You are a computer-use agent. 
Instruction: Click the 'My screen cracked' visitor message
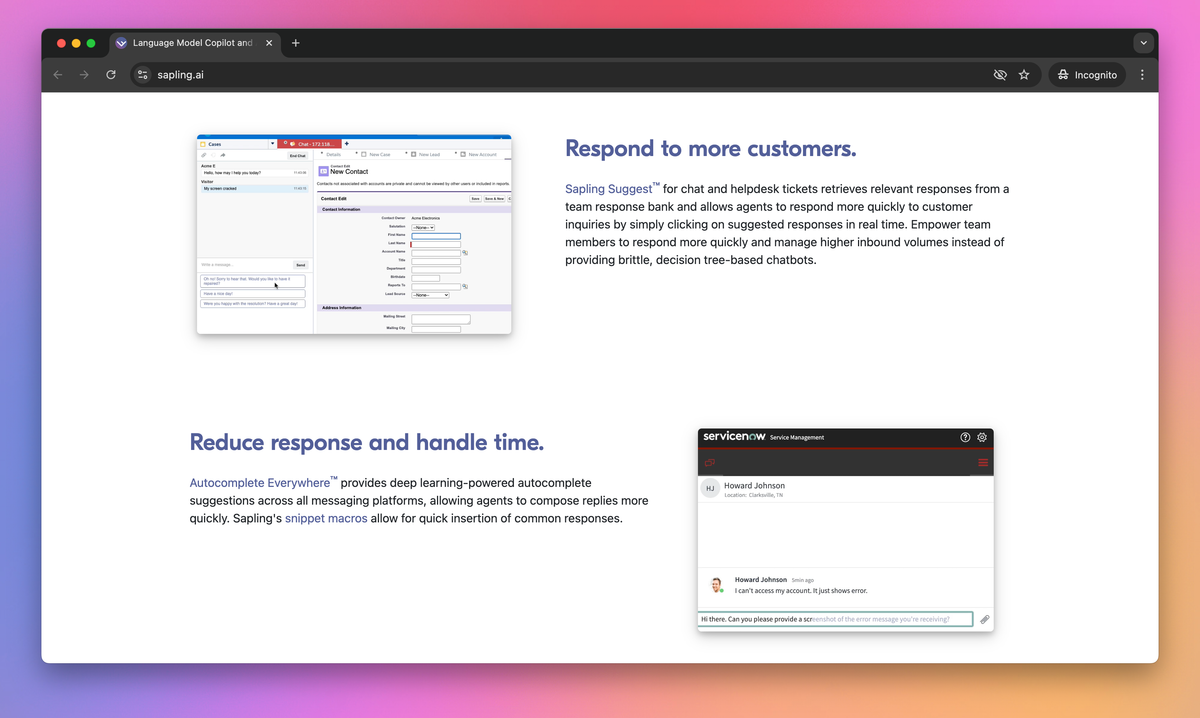[x=255, y=189]
